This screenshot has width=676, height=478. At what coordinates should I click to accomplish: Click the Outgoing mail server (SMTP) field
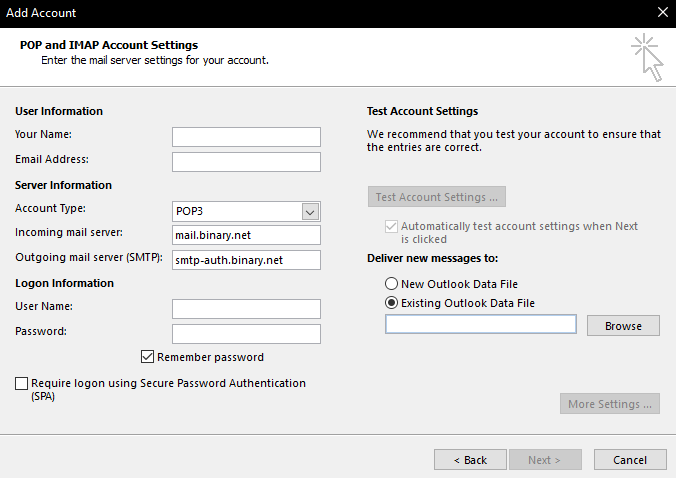coord(246,260)
